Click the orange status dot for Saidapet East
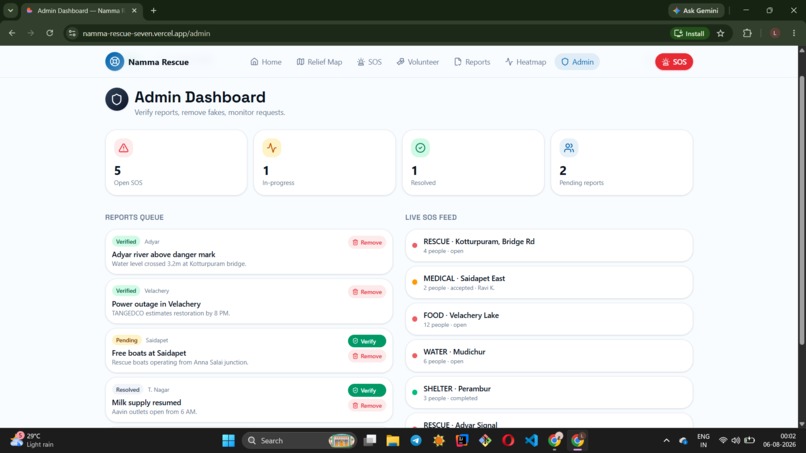This screenshot has width=806, height=453. pyautogui.click(x=414, y=282)
